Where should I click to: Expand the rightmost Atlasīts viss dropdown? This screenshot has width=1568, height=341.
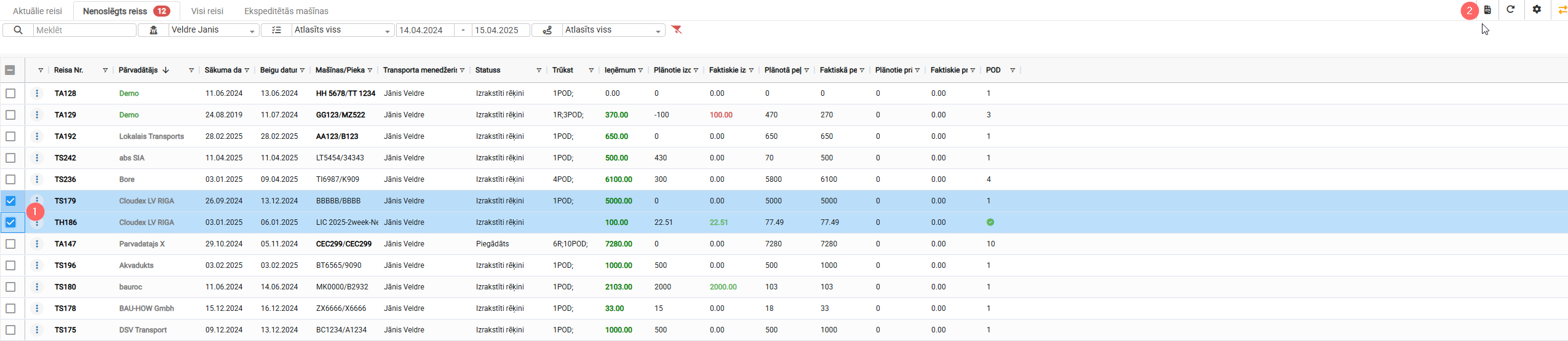point(613,30)
